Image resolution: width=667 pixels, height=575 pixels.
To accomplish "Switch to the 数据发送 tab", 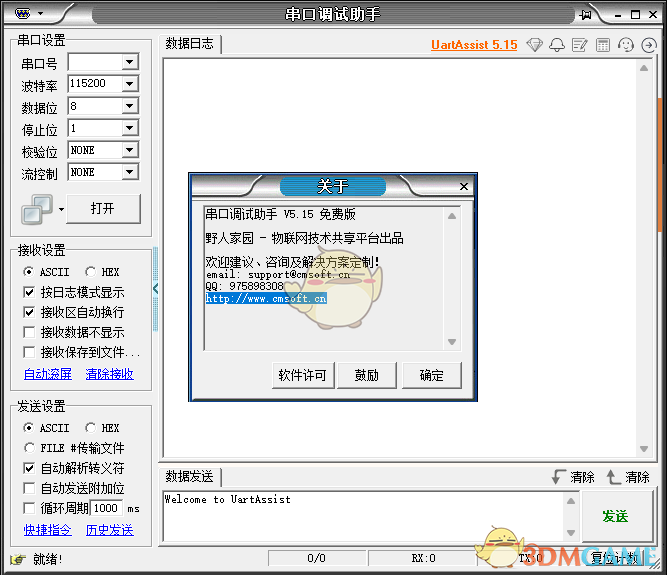I will [190, 477].
